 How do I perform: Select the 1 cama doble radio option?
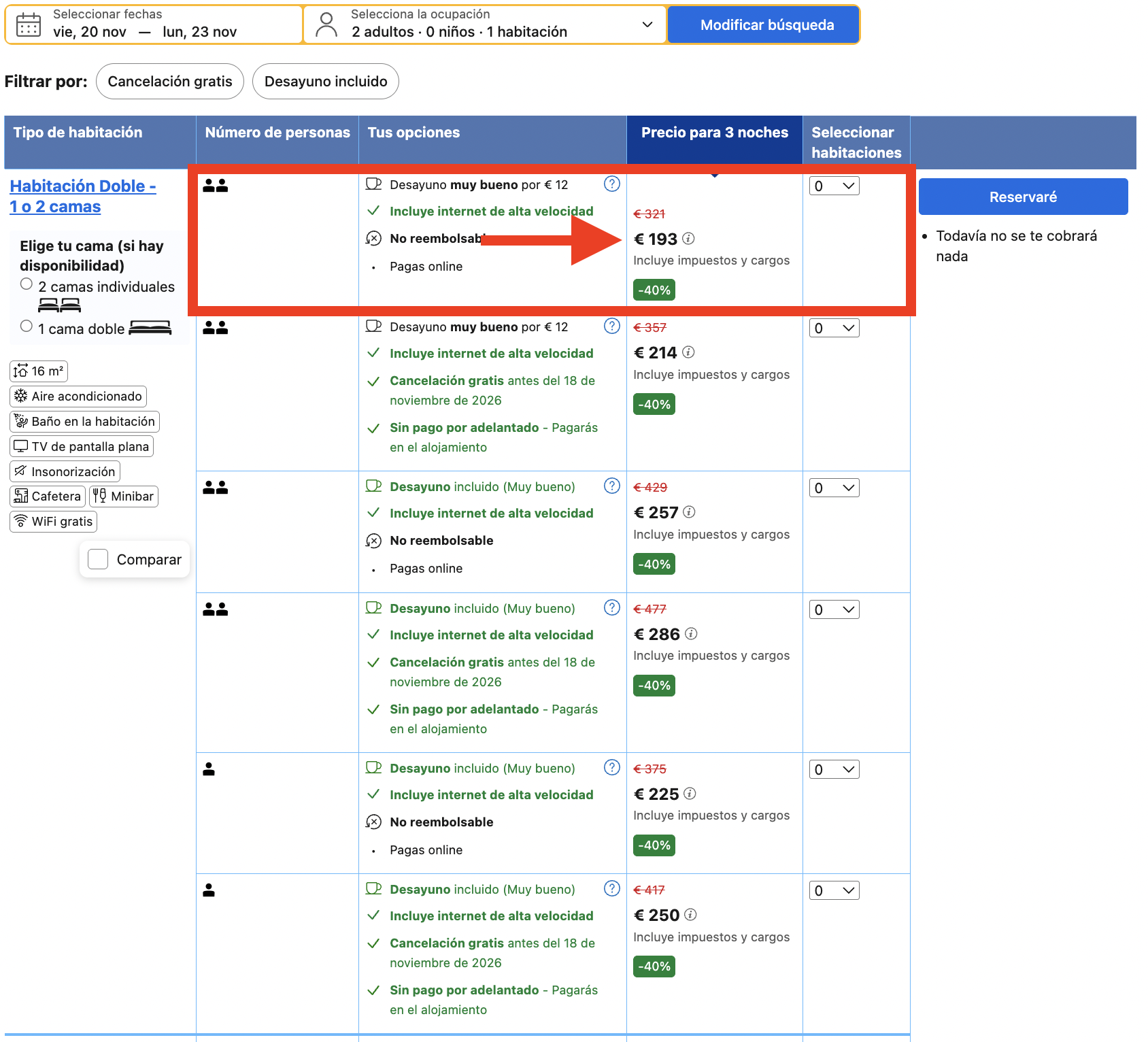27,326
